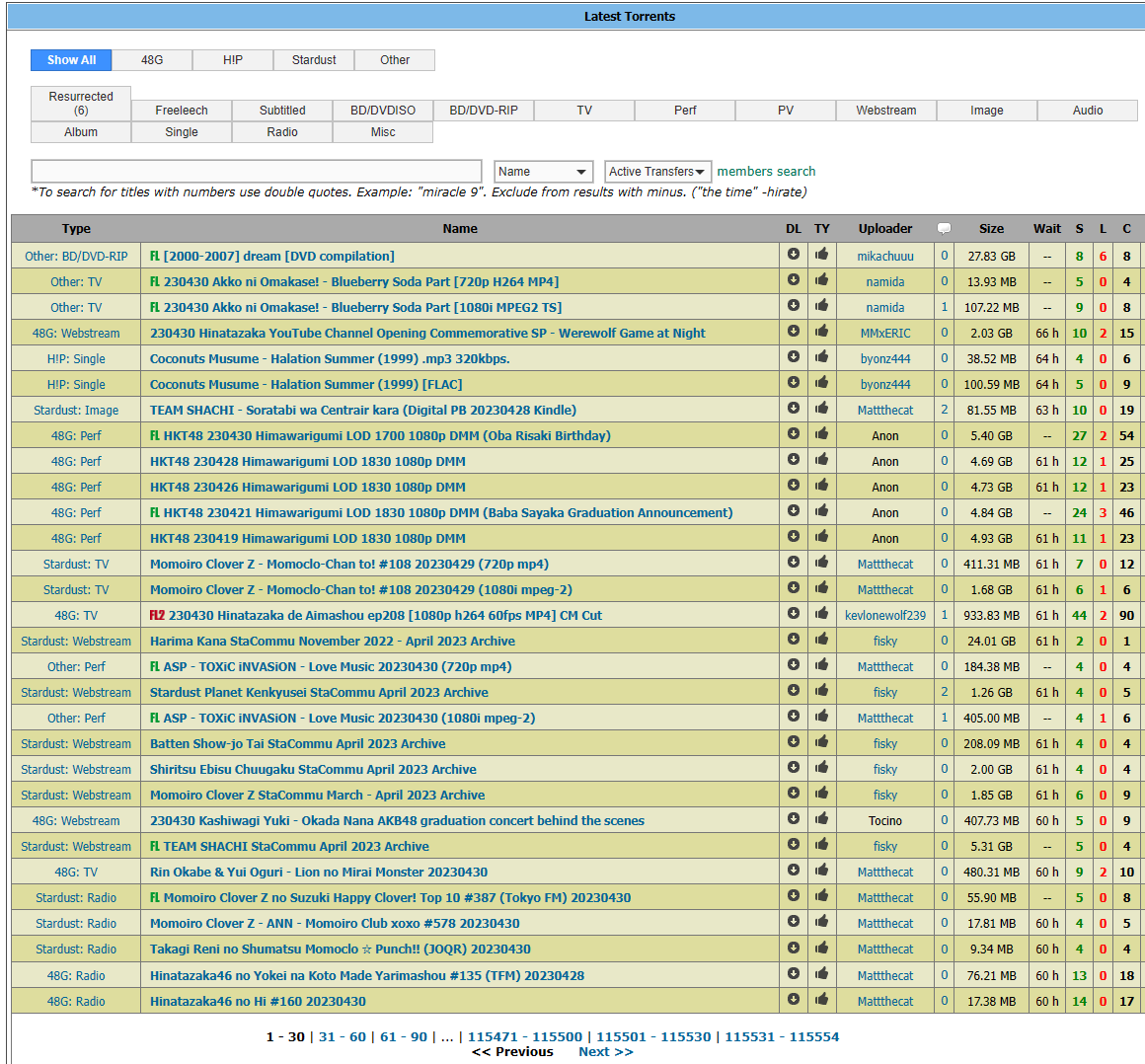This screenshot has width=1145, height=1064.
Task: Like HKT48 230421 Baba Sayaka Graduation torrent
Action: point(821,510)
